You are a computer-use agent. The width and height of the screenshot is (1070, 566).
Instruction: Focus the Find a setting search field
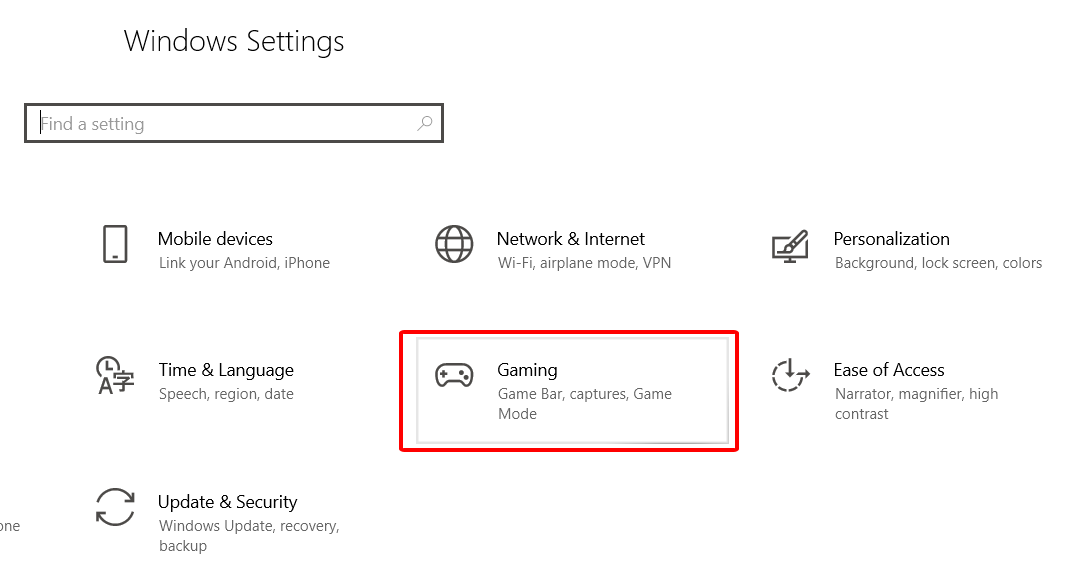coord(220,124)
